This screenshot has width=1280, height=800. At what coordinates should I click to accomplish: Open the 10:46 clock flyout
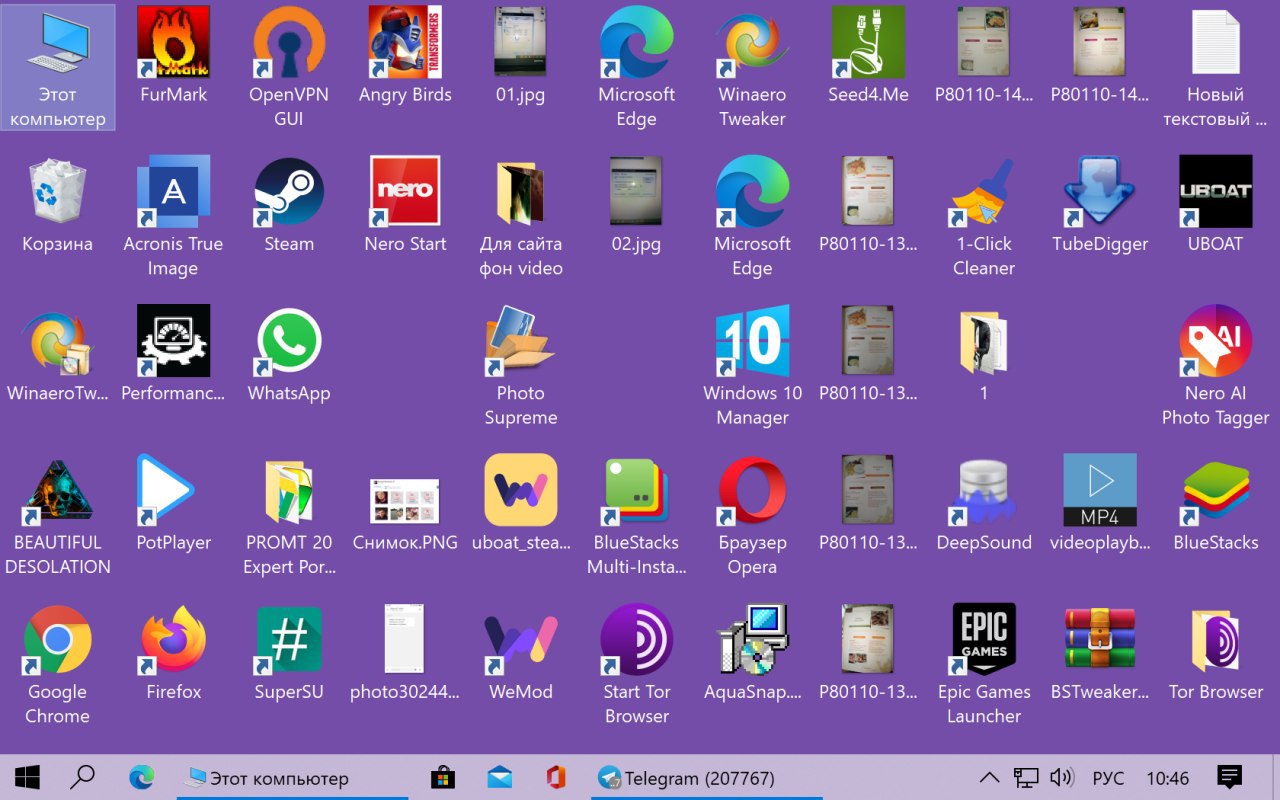point(1167,778)
